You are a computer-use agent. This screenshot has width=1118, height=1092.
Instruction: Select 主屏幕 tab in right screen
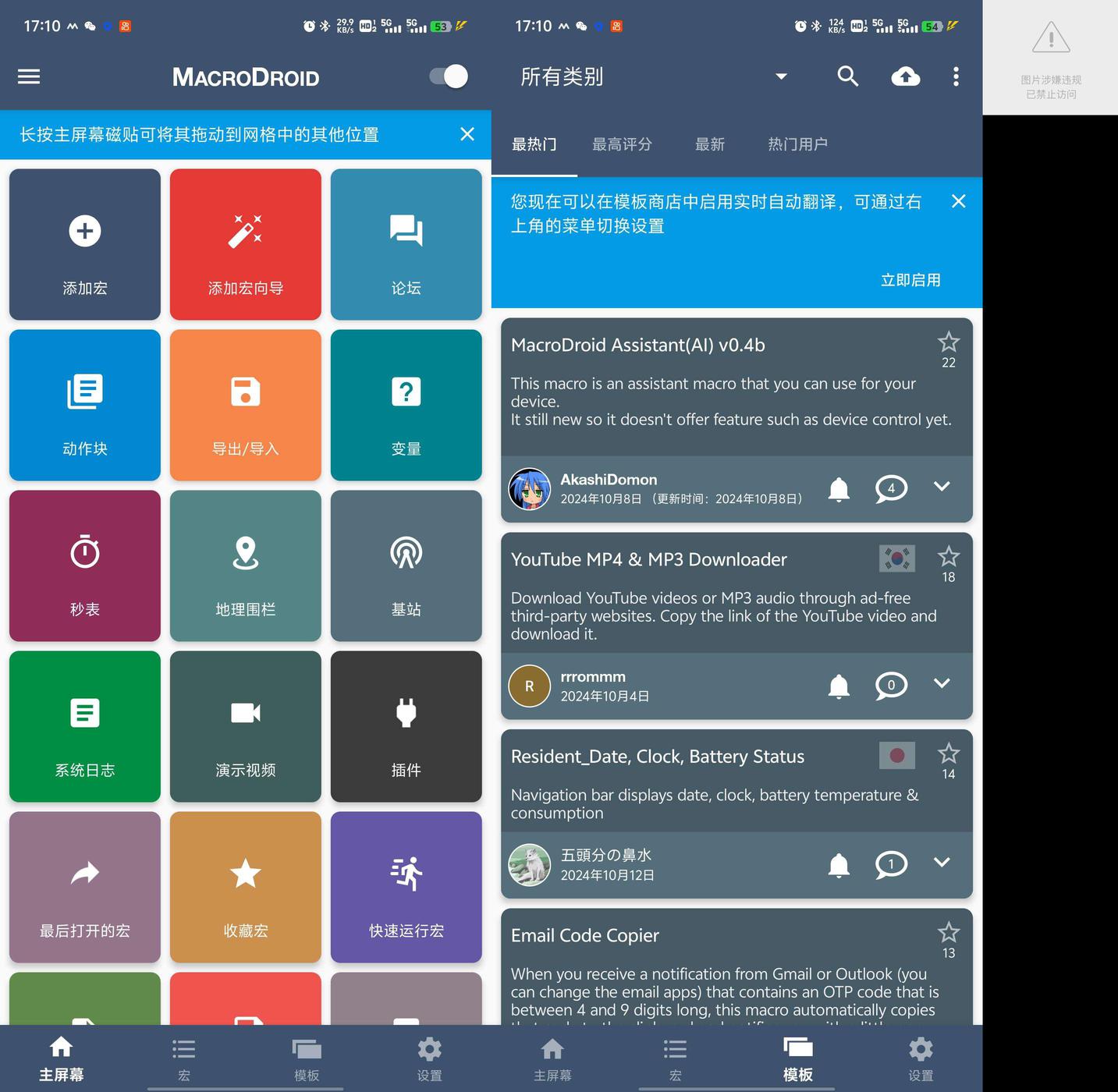coord(552,1059)
